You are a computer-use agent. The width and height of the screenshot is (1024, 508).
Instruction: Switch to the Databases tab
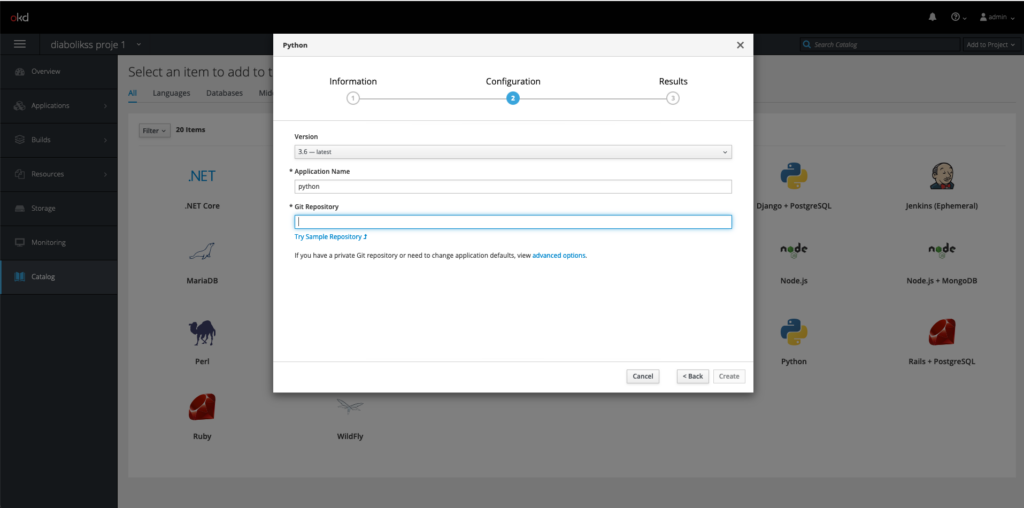click(224, 93)
